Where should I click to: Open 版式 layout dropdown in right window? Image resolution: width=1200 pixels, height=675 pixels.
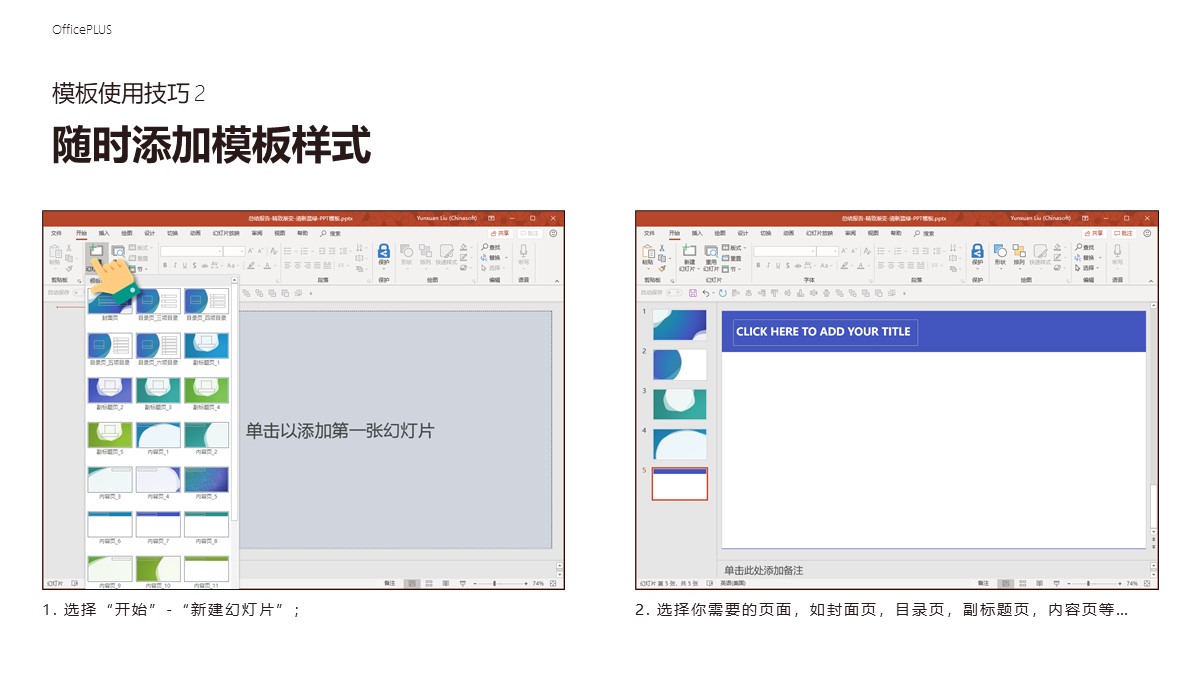coord(734,248)
